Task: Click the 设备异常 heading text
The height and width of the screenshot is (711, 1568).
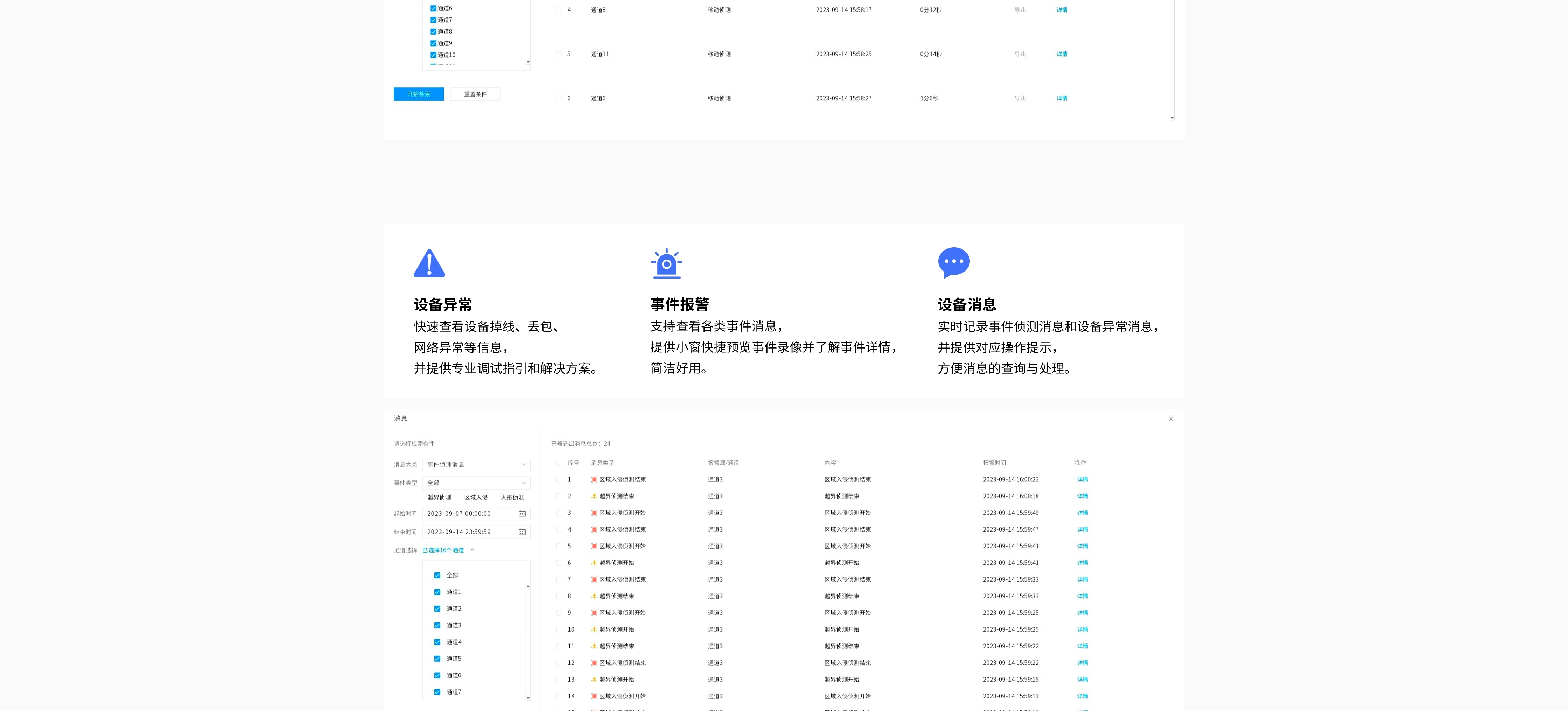Action: coord(443,304)
